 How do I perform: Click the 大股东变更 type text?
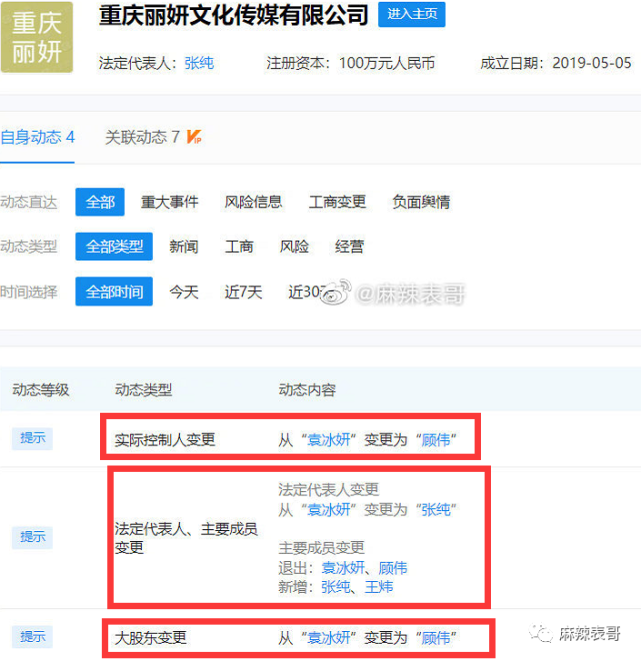pos(150,638)
